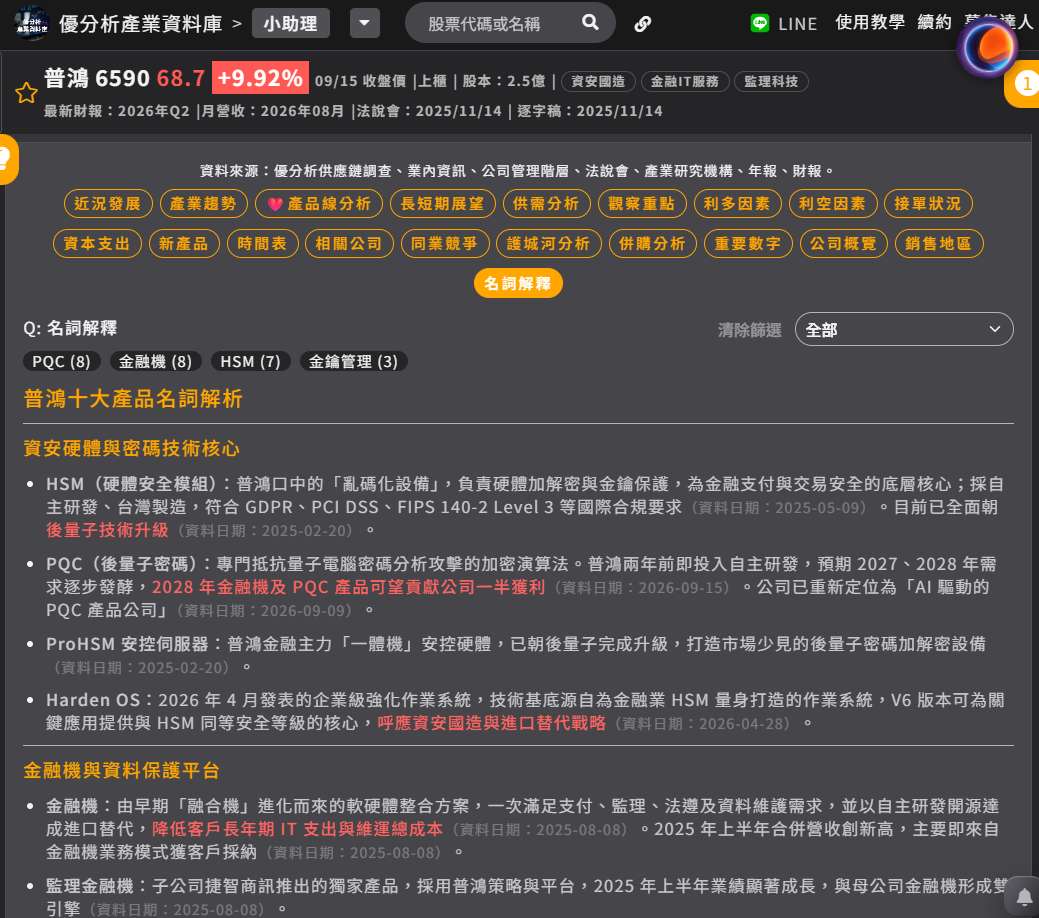Viewport: 1039px width, 918px height.
Task: Select the 銷售地區 chip
Action: click(x=938, y=243)
